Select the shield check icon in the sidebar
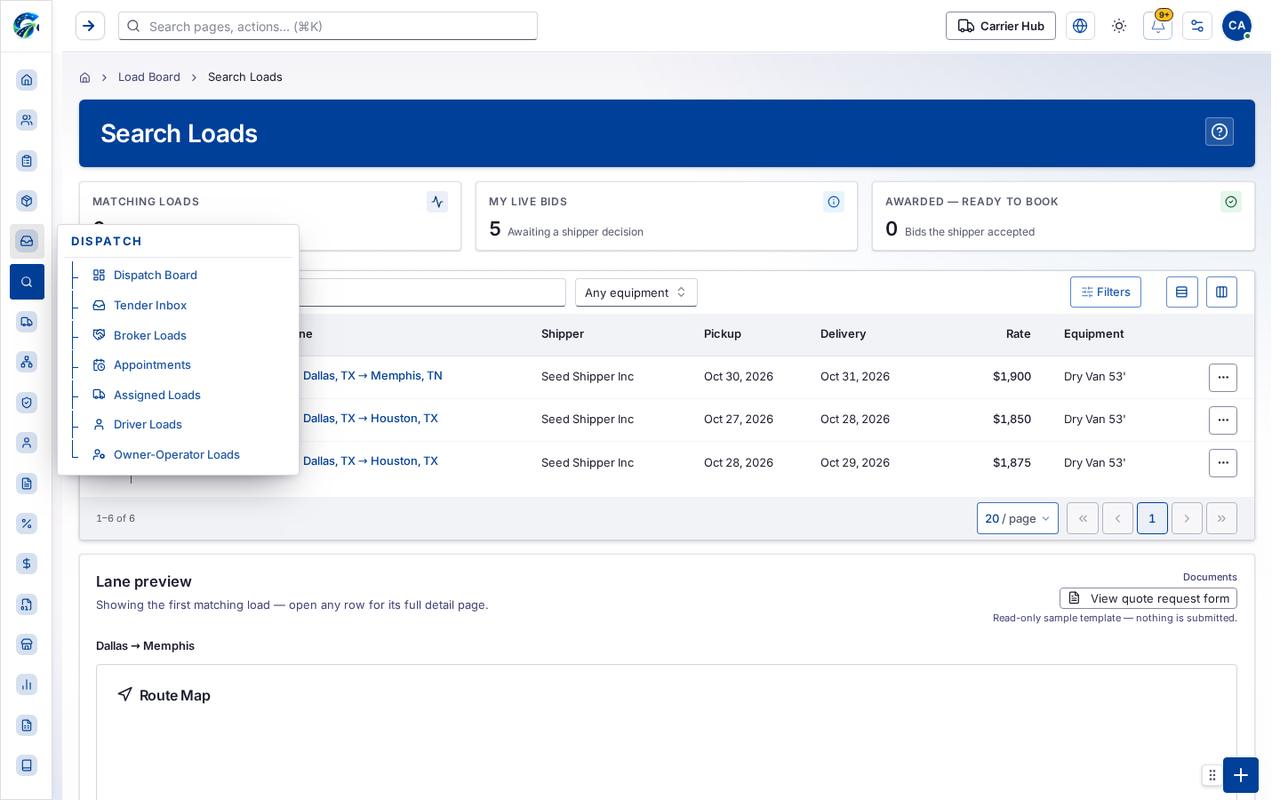1280x800 pixels. tap(27, 402)
